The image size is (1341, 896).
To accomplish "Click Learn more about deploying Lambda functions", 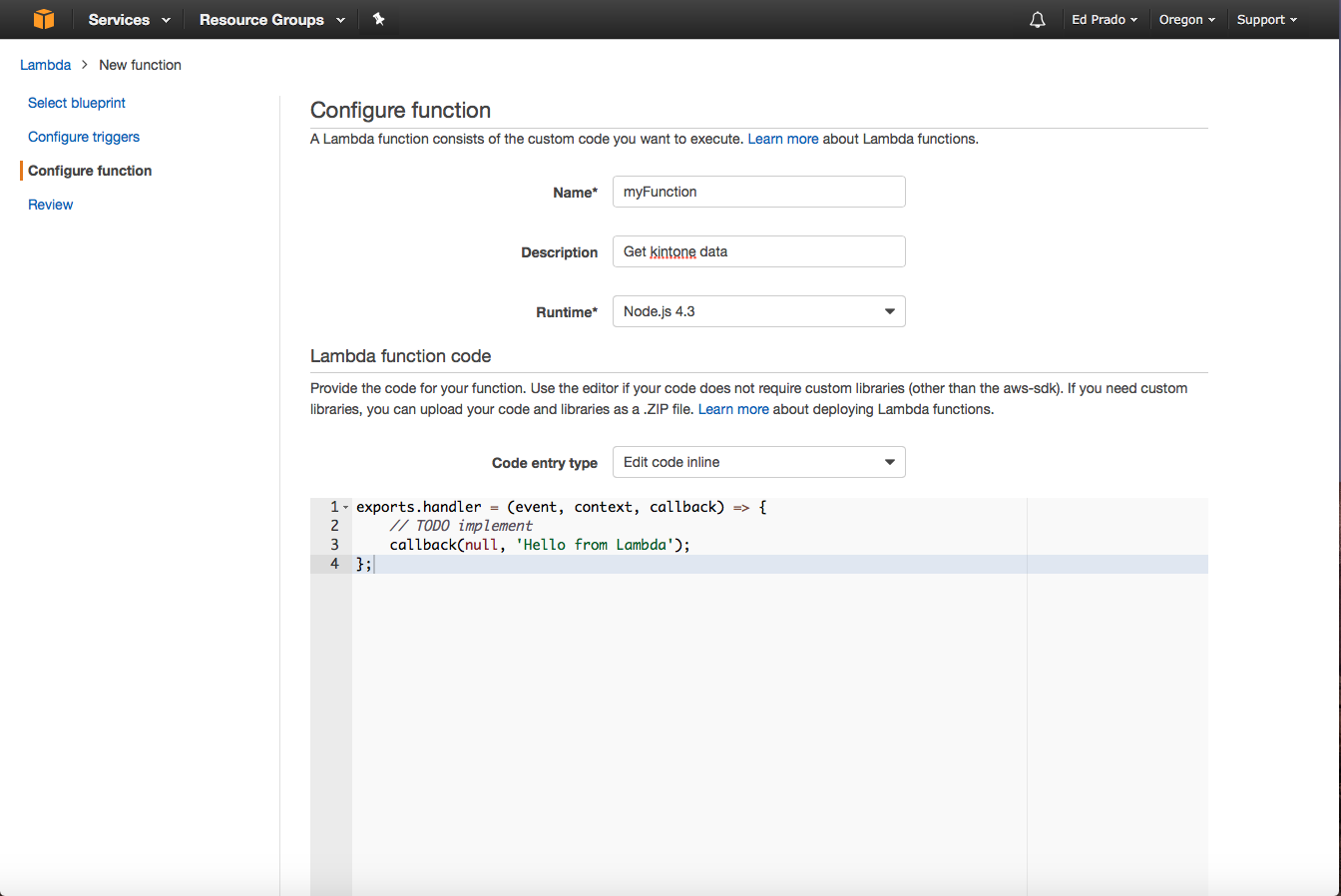I will click(x=733, y=409).
